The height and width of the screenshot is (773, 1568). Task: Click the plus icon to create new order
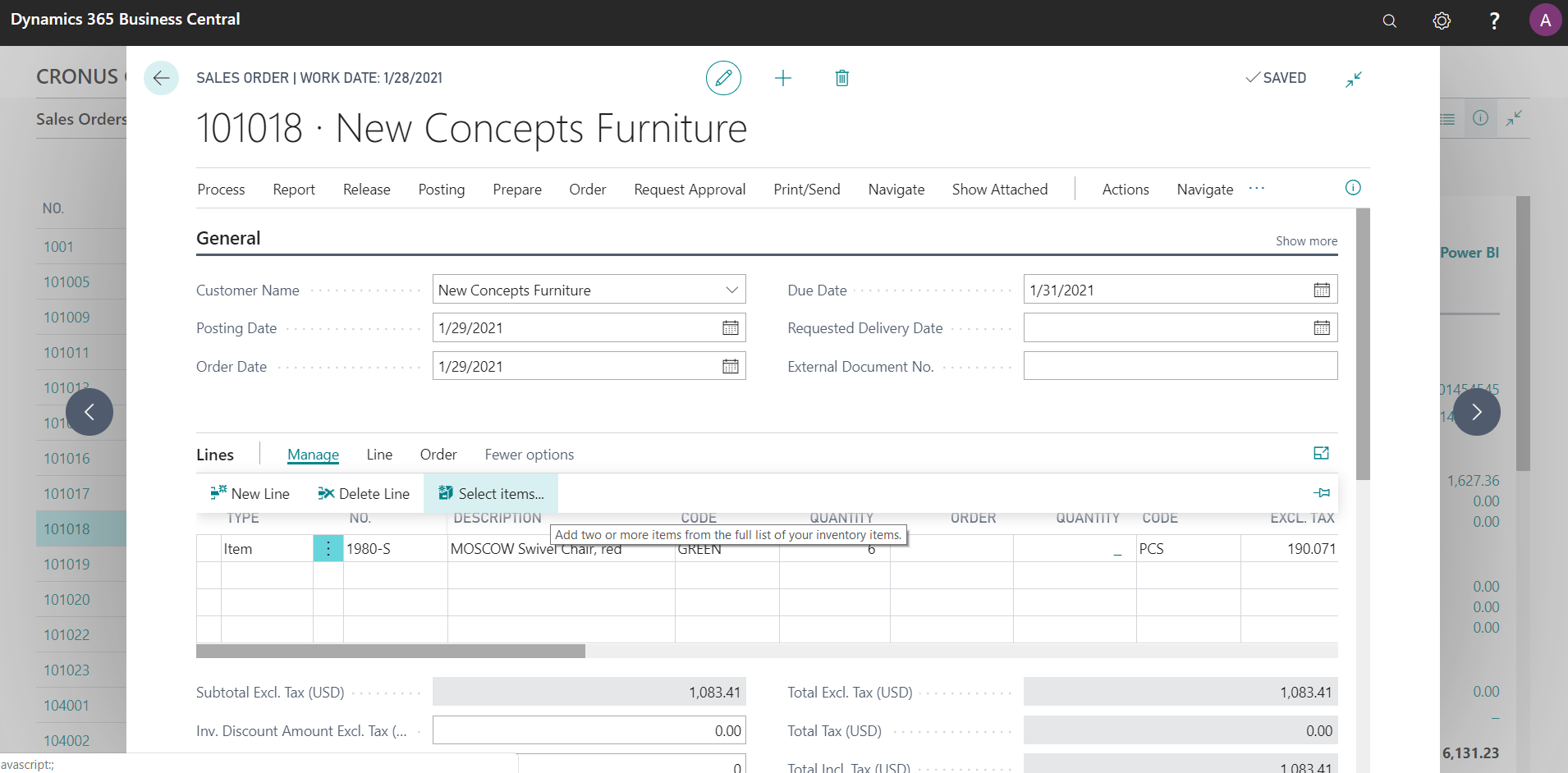point(783,78)
